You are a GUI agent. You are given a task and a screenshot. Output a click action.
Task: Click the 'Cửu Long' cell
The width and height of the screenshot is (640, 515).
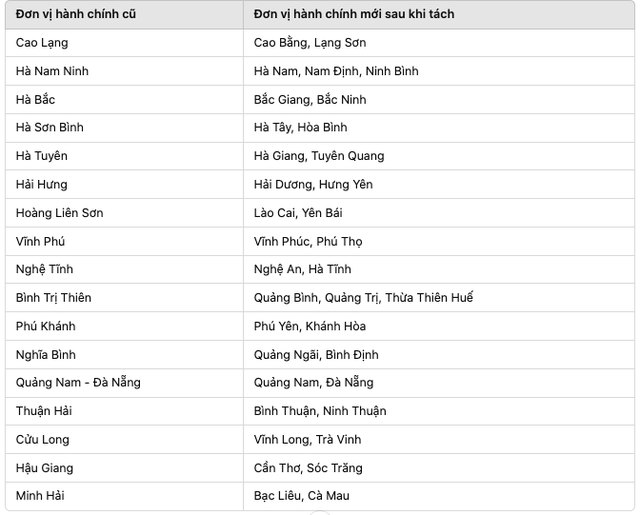[x=43, y=439]
